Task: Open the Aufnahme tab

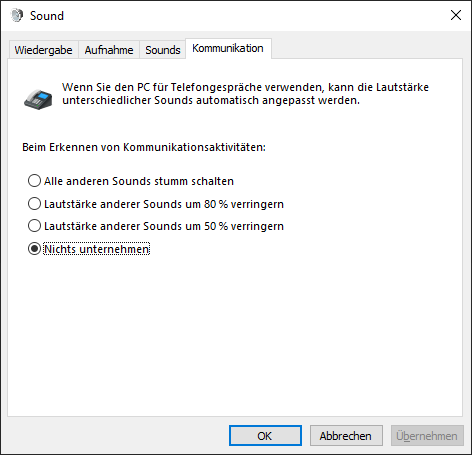Action: pos(109,50)
